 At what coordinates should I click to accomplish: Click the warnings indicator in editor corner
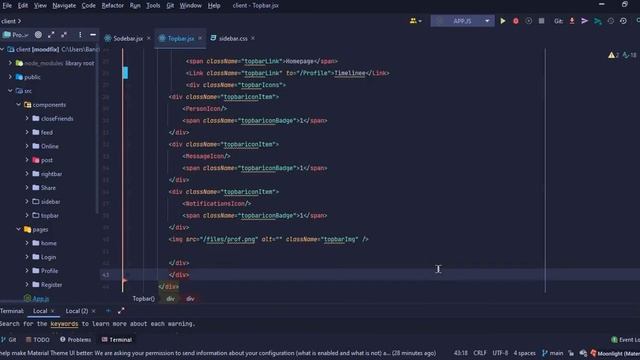[x=613, y=55]
